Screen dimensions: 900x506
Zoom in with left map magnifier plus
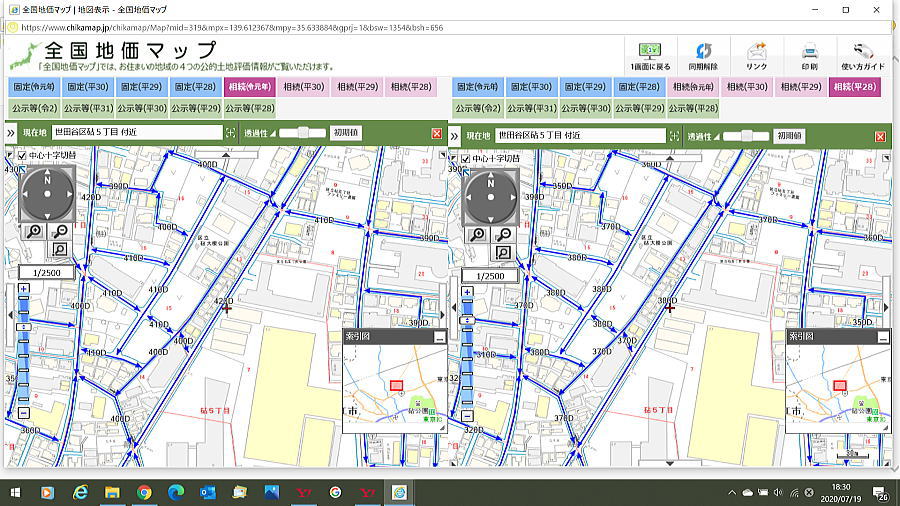point(34,231)
